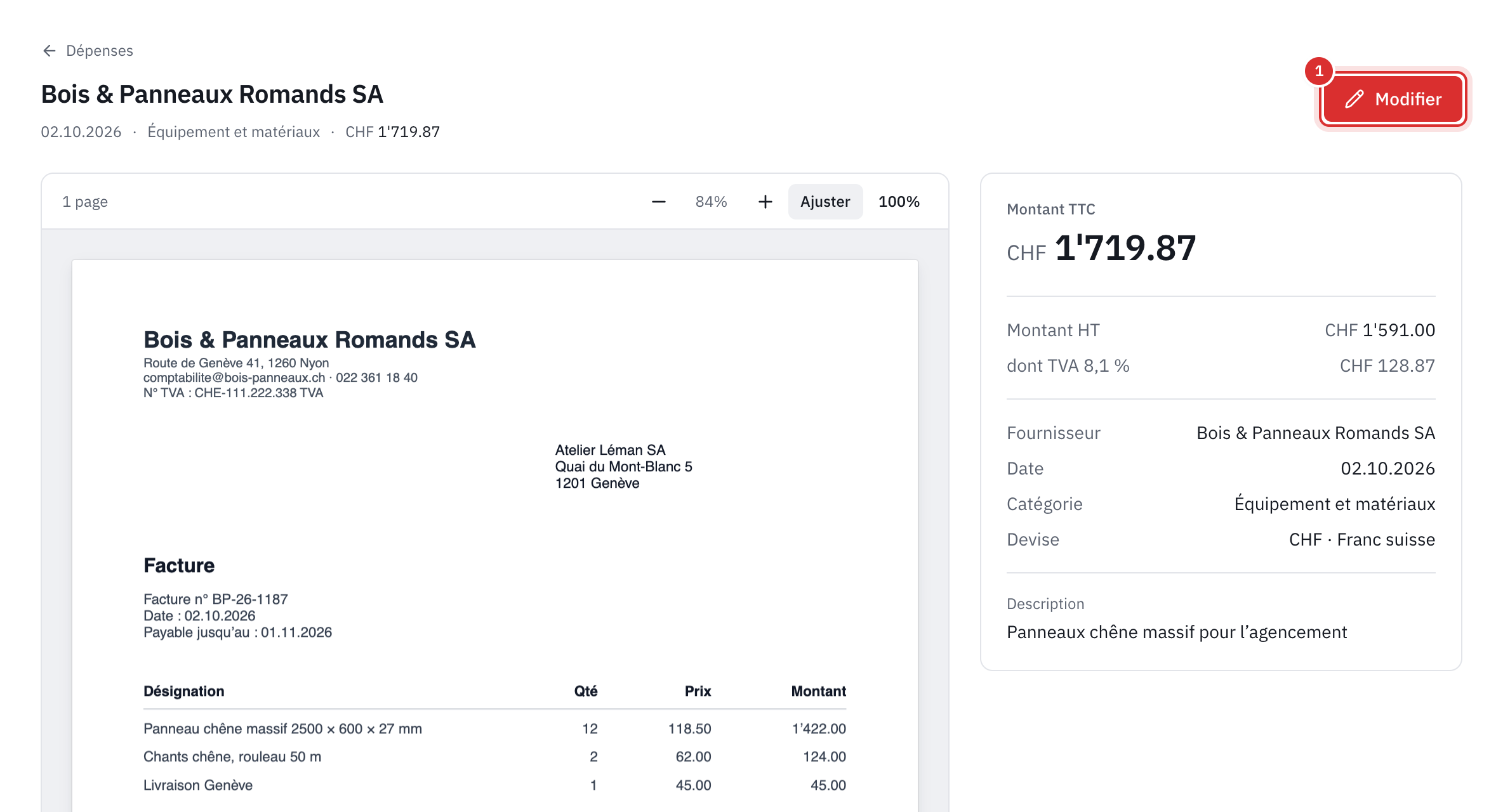Screen dimensions: 1503x812
Task: Click the pencil icon in Modifier button
Action: [x=1354, y=99]
